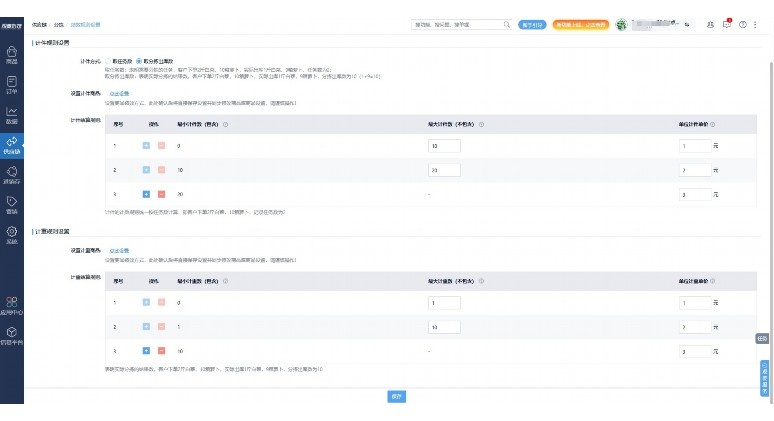Click the info icon beside the weight unit-price header
774x421 pixels.
point(712,281)
